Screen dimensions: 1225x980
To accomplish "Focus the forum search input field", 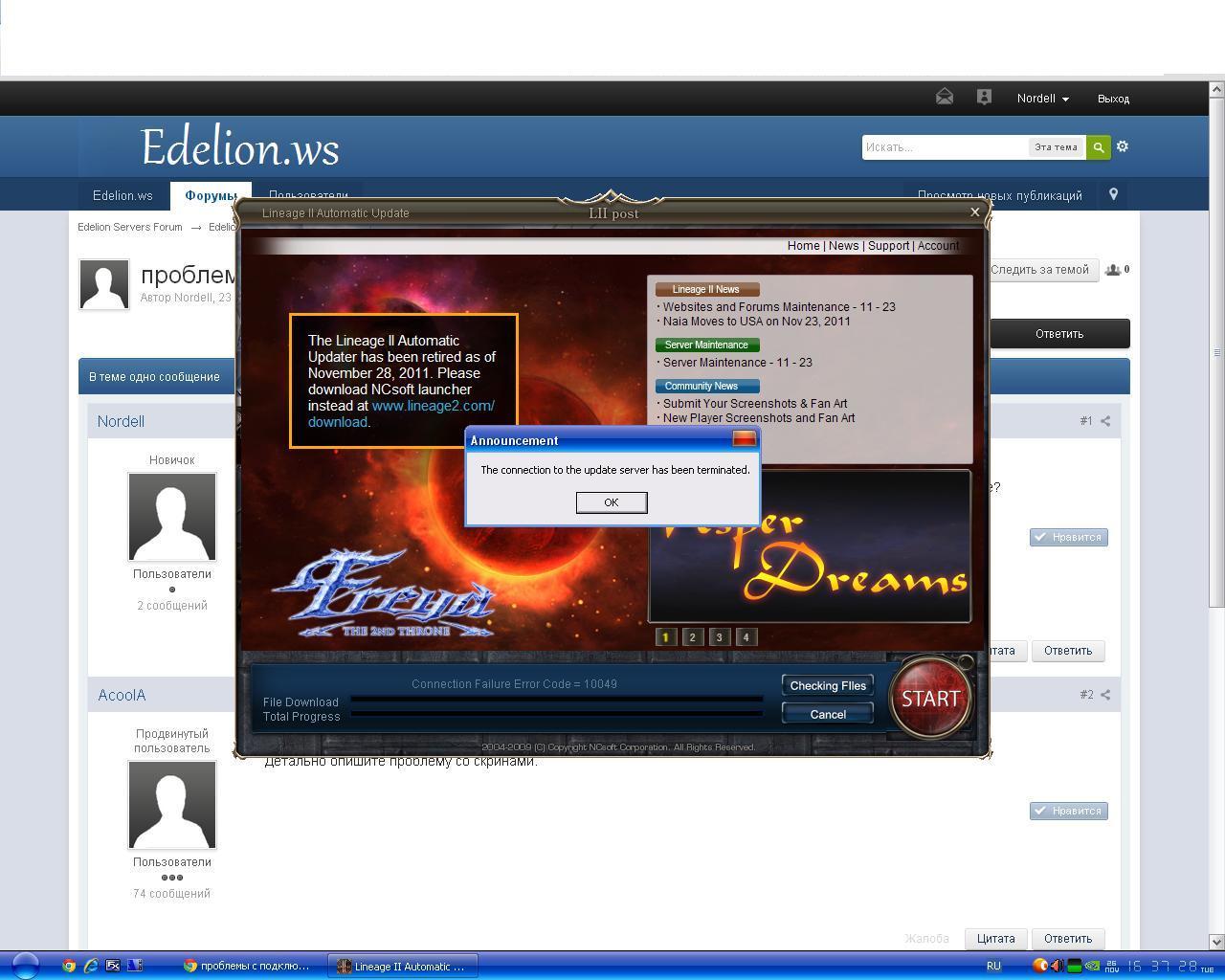I will (946, 147).
